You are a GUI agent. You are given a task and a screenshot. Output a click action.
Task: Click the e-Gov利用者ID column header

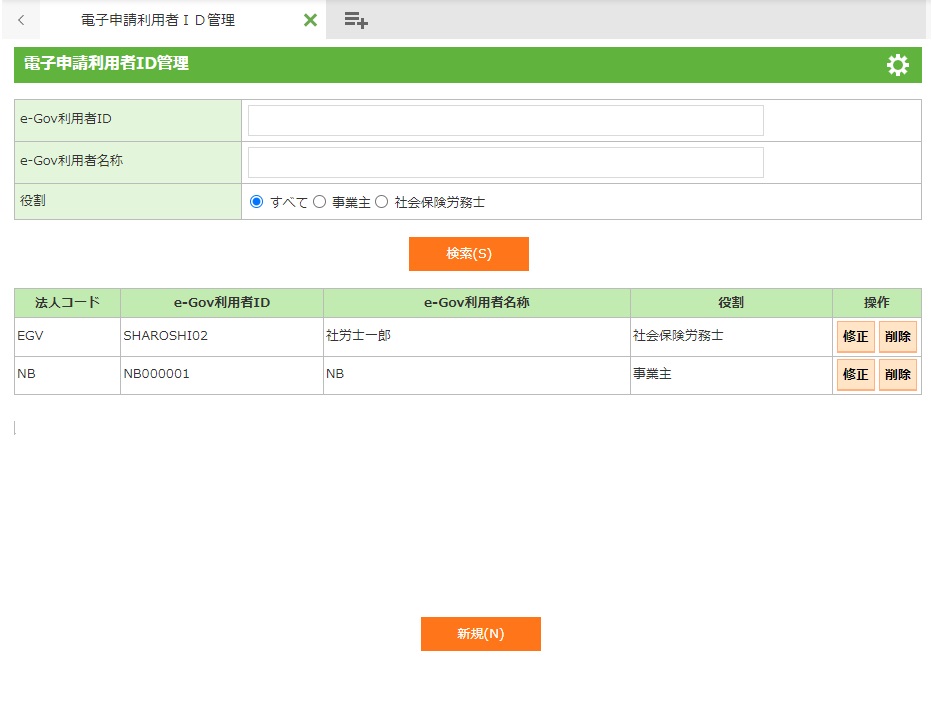pyautogui.click(x=222, y=303)
